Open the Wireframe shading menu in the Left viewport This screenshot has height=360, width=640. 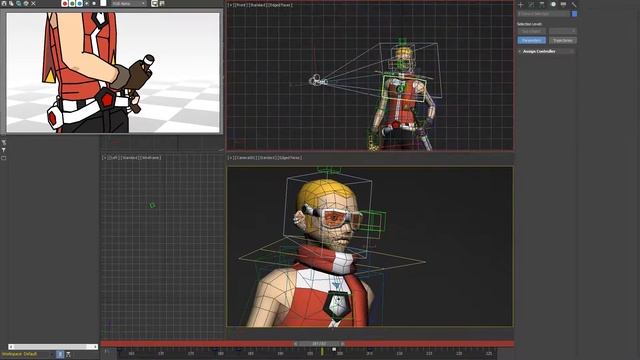click(151, 158)
